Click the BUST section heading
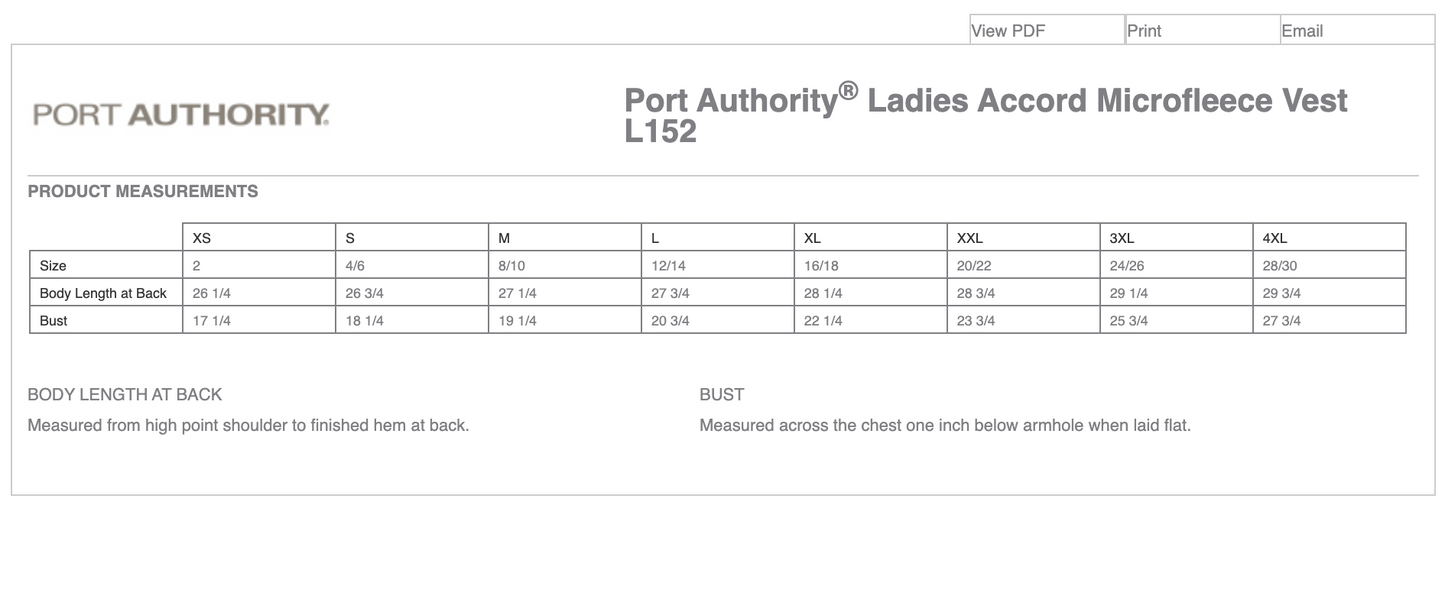This screenshot has width=1445, height=599. click(721, 394)
